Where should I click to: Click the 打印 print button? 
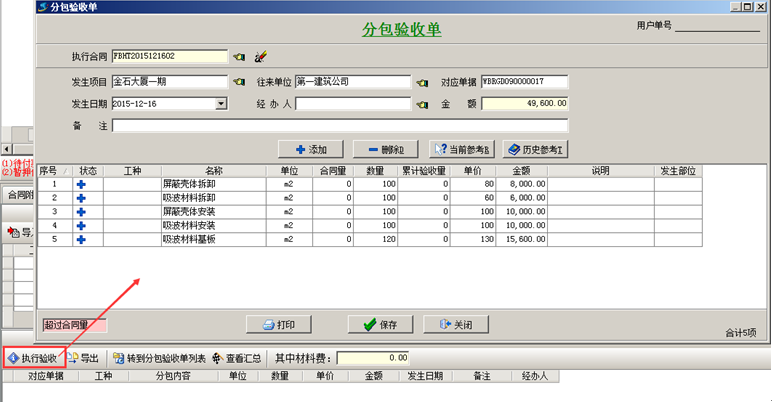(279, 325)
